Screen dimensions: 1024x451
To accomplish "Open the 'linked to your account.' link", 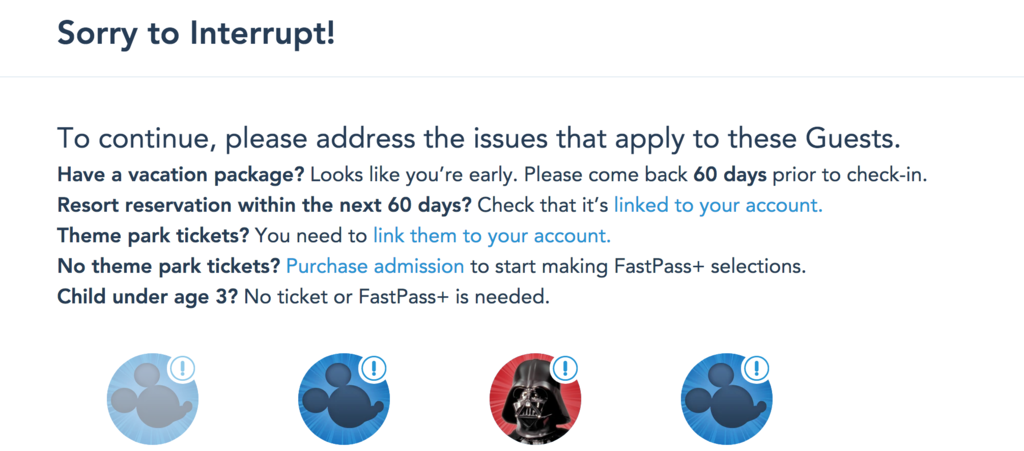I will tap(717, 205).
